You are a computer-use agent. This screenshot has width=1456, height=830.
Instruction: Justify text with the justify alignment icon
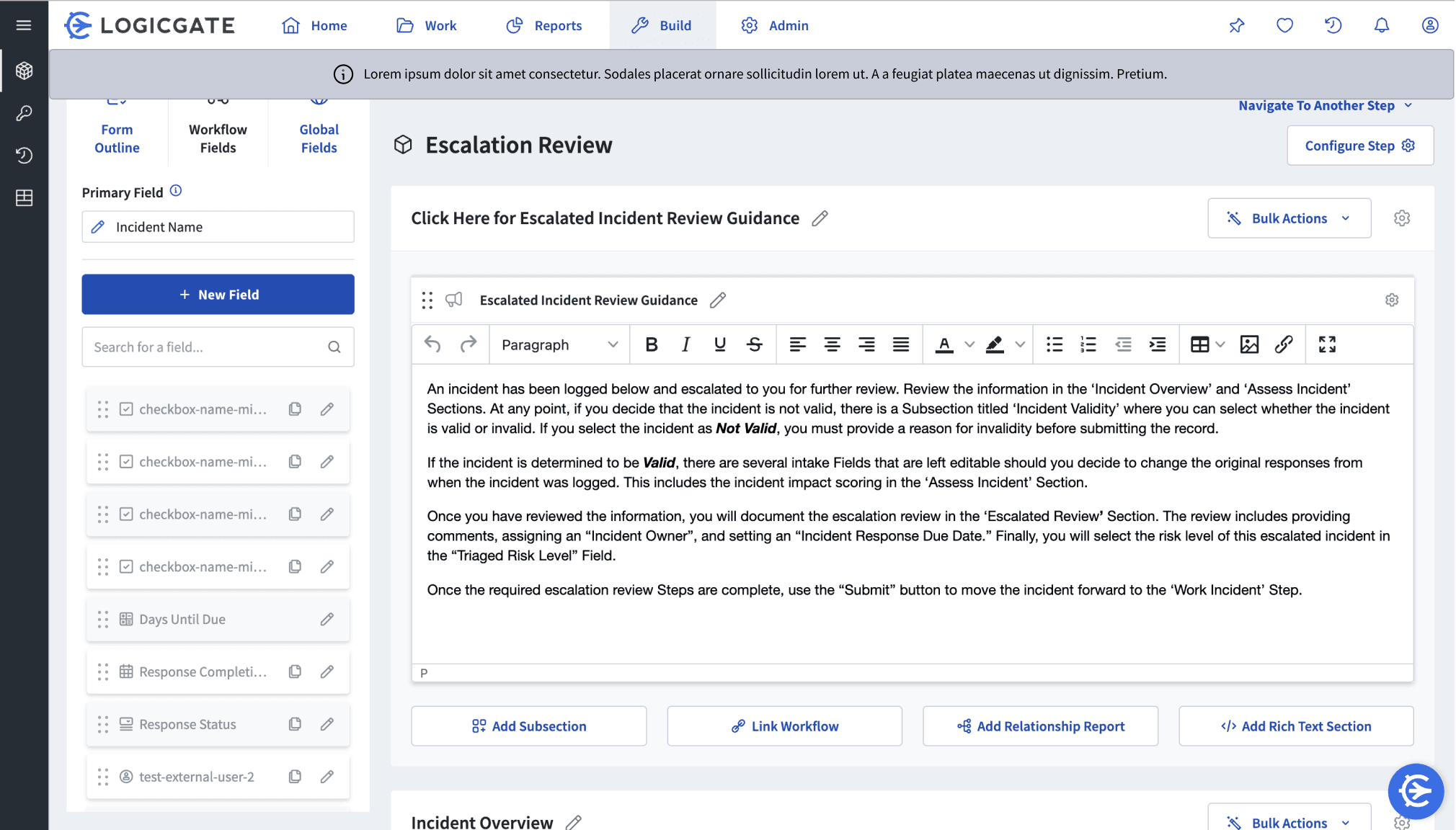901,344
